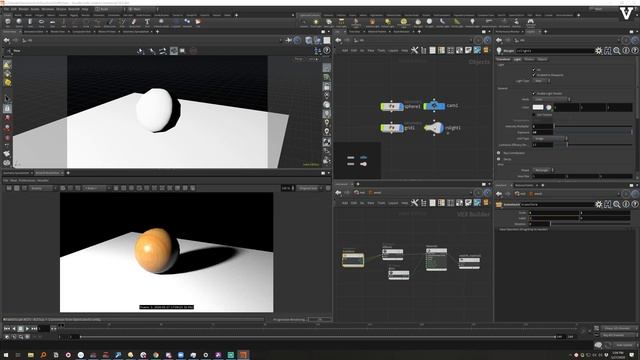Click the lock icon in viewport left toolbar
Viewport: 640px width, 360px height.
[x=7, y=109]
